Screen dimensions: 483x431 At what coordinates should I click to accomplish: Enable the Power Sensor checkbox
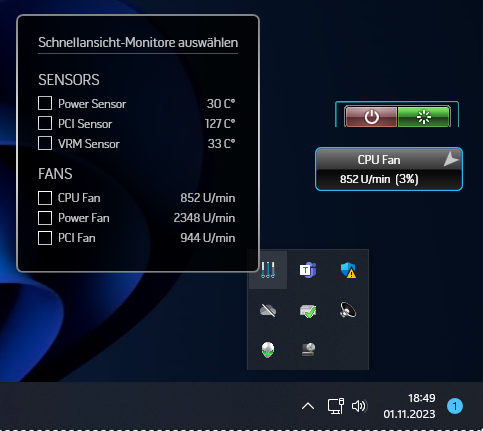point(45,103)
